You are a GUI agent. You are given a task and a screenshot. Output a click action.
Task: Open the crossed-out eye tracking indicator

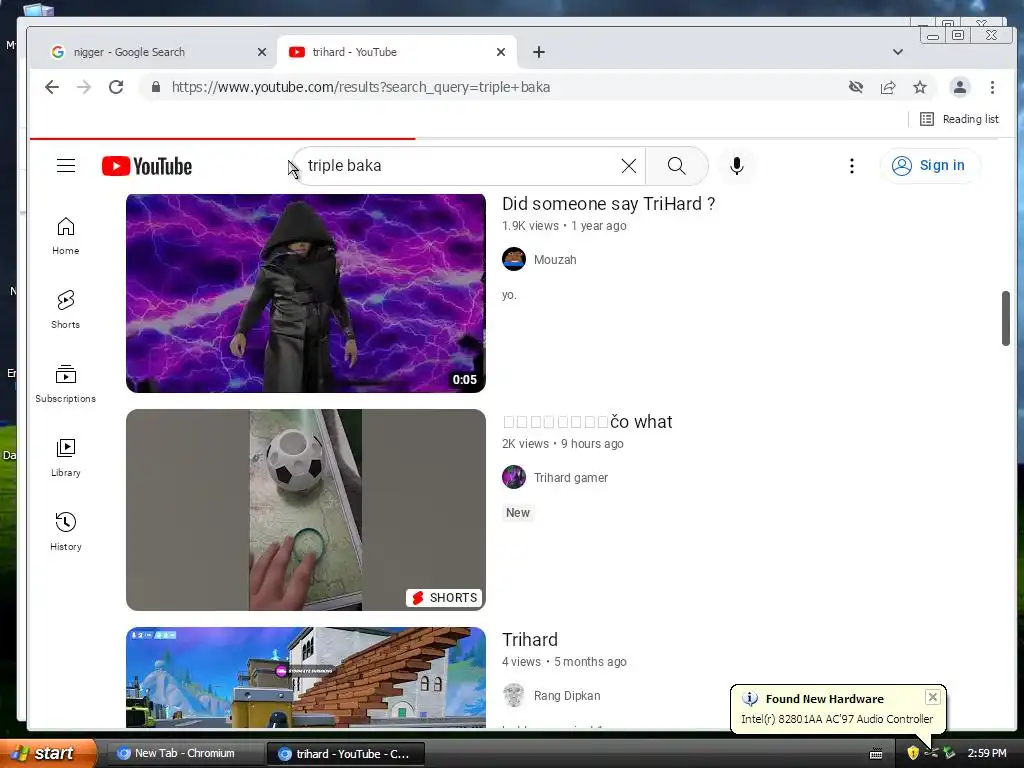click(856, 87)
